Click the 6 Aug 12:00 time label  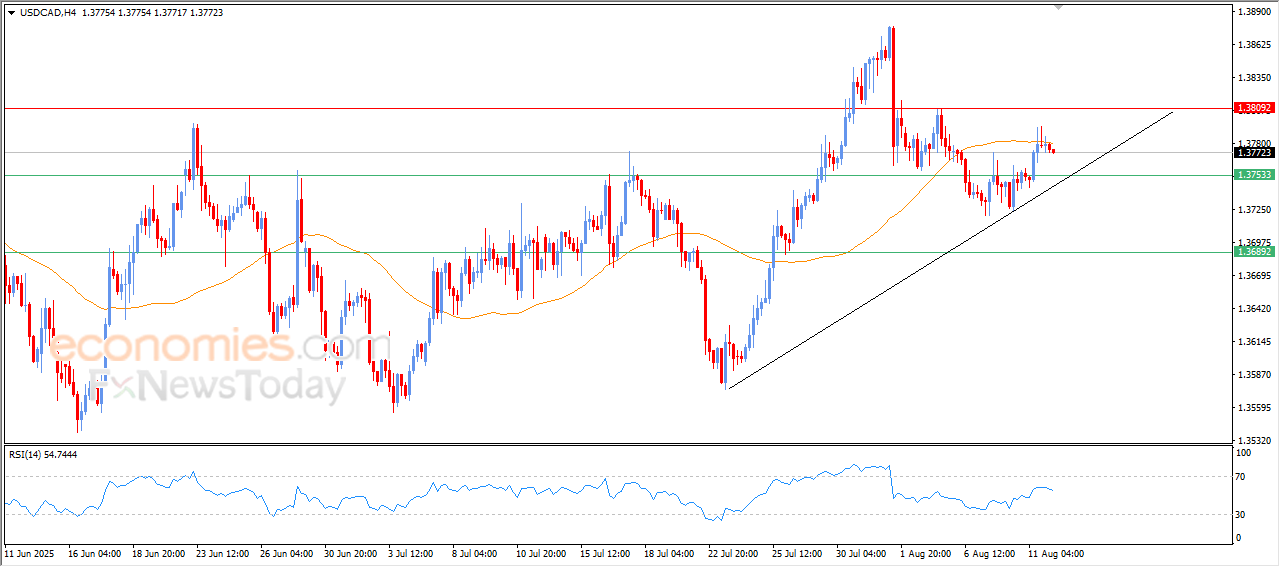tap(989, 553)
